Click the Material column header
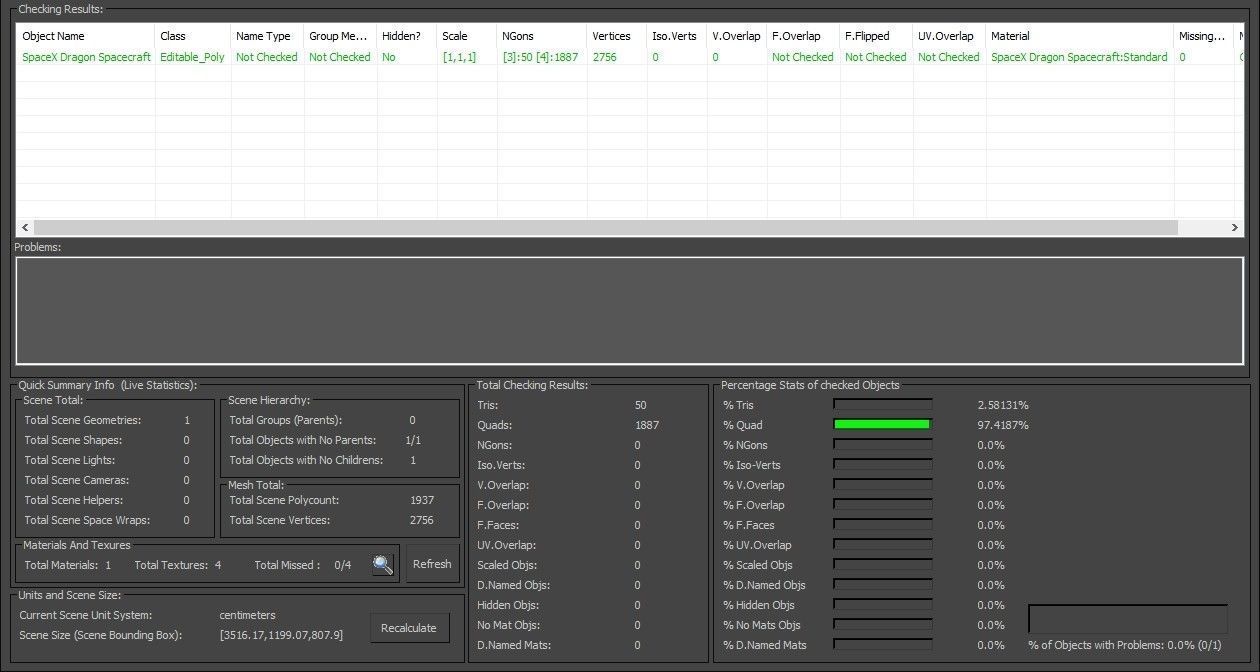 (1080, 36)
